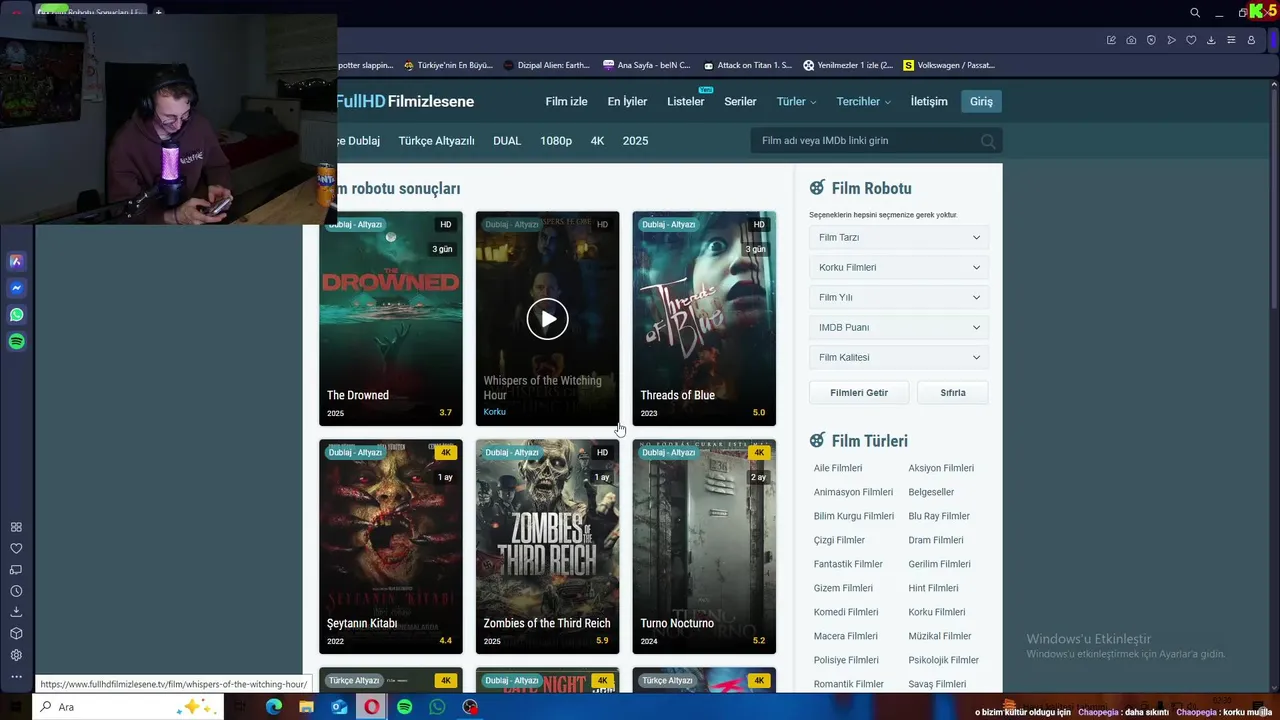This screenshot has height=720, width=1280.
Task: Open Film izle in the top menu
Action: click(x=566, y=102)
